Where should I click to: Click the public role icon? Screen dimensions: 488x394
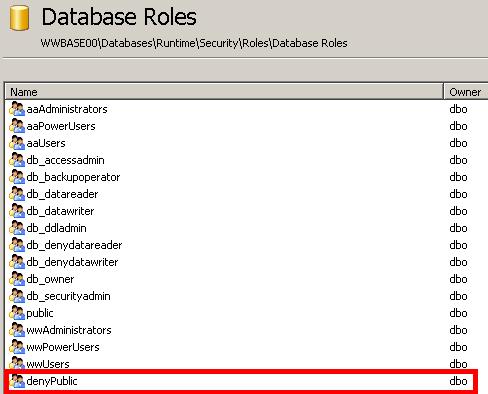pos(17,313)
